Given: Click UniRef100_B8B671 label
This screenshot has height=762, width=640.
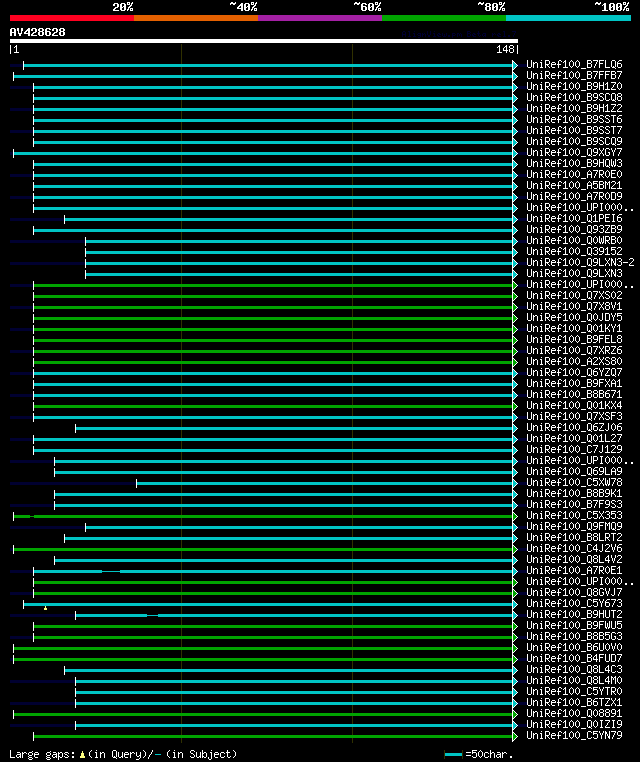Looking at the screenshot, I should coord(574,395).
